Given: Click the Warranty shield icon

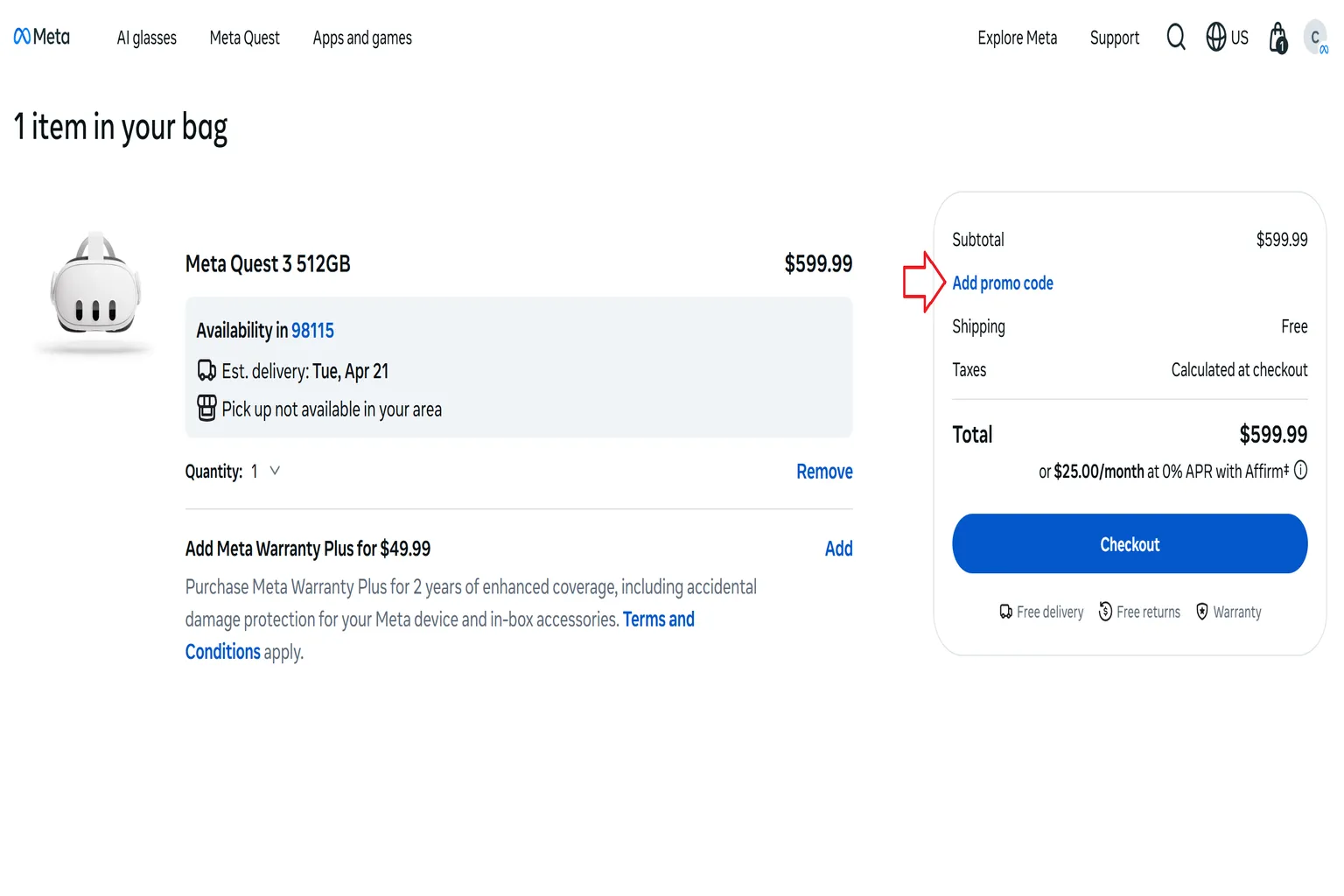Looking at the screenshot, I should pyautogui.click(x=1202, y=612).
